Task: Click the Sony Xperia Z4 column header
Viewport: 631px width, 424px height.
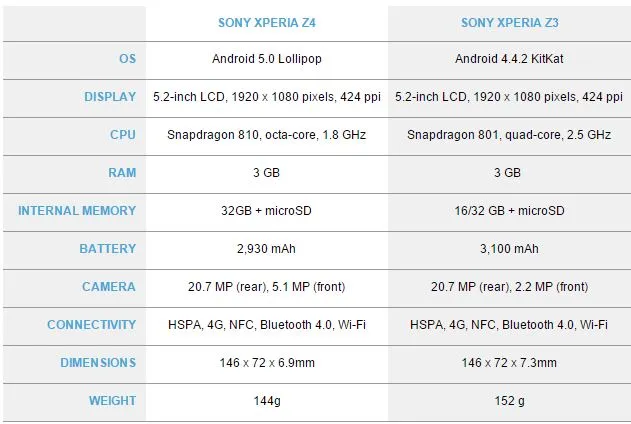Action: point(266,22)
